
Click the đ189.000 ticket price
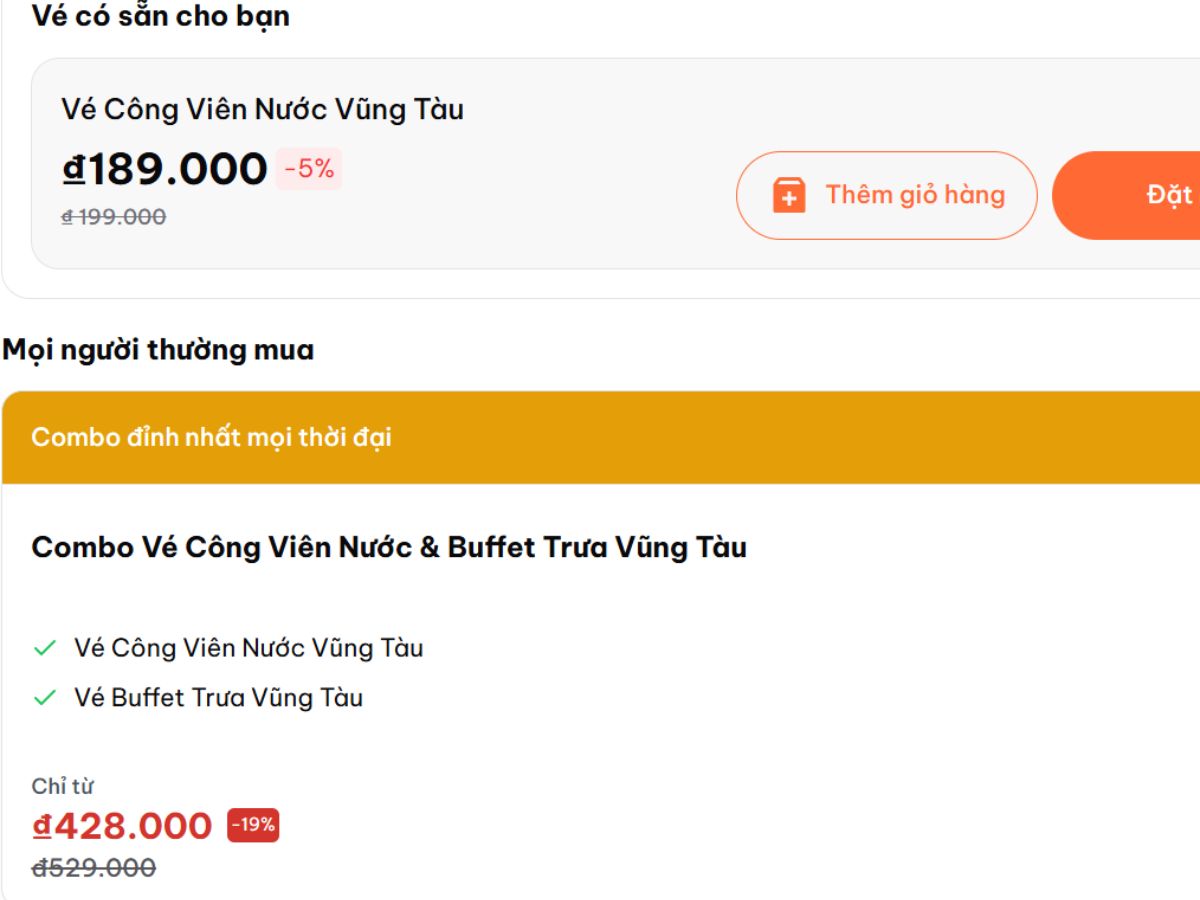pyautogui.click(x=165, y=169)
